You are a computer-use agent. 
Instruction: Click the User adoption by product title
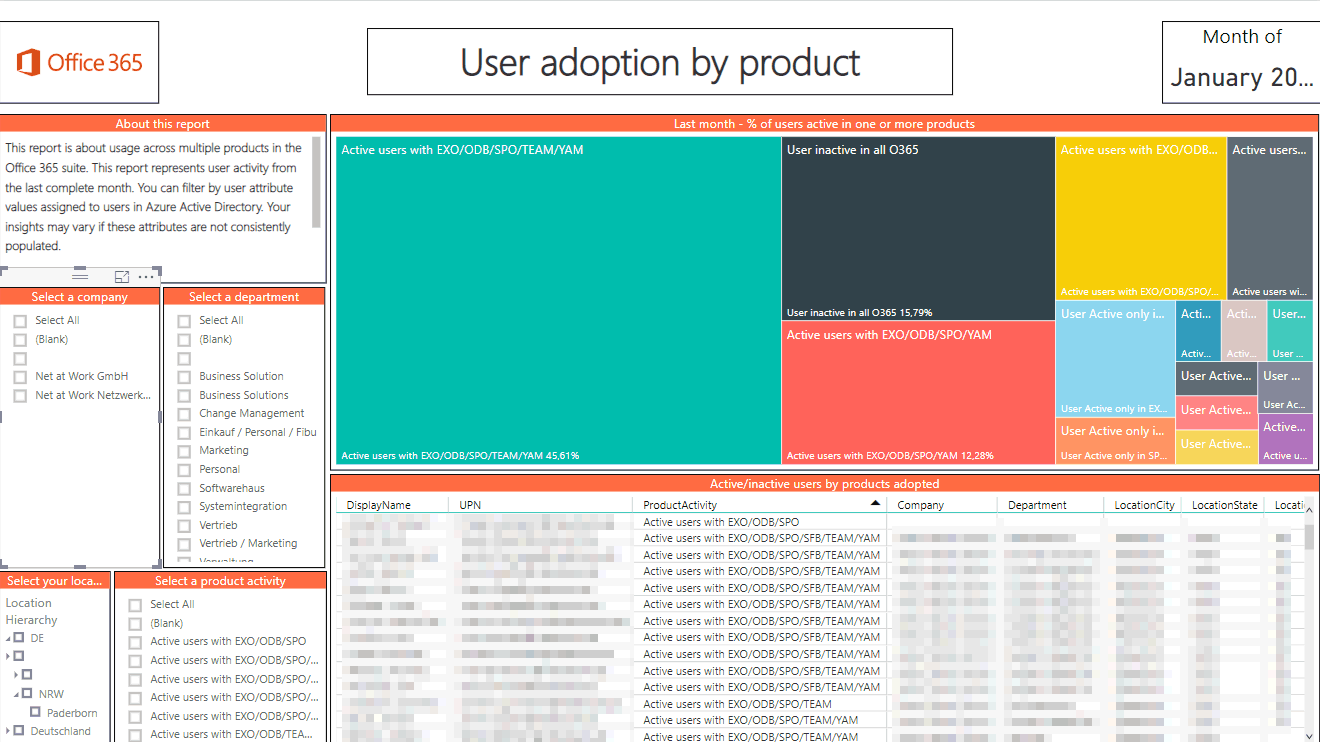click(x=660, y=62)
